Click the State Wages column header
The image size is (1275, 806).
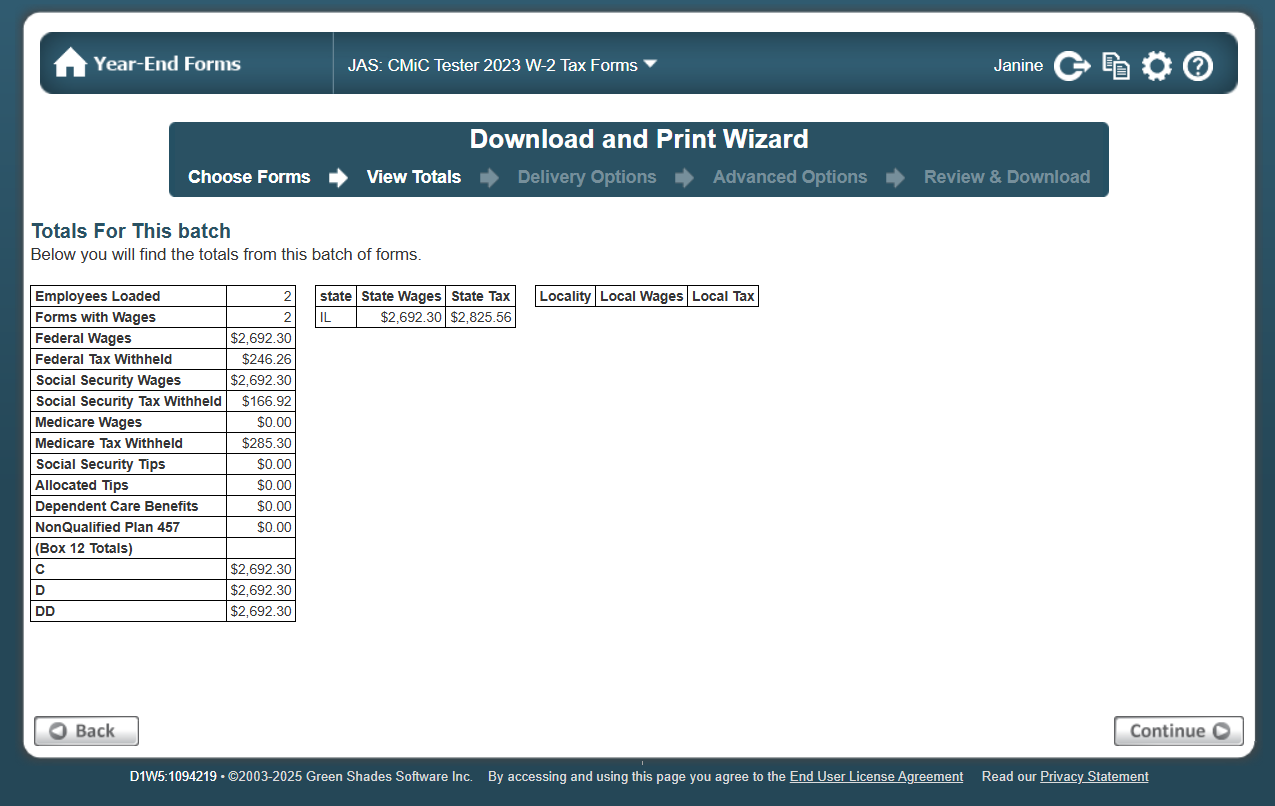[401, 296]
